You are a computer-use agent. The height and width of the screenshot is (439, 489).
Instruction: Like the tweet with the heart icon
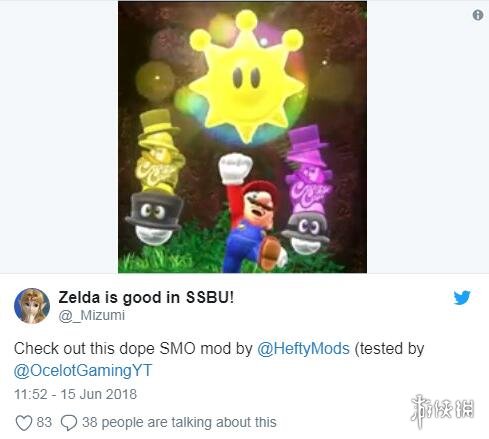24,423
